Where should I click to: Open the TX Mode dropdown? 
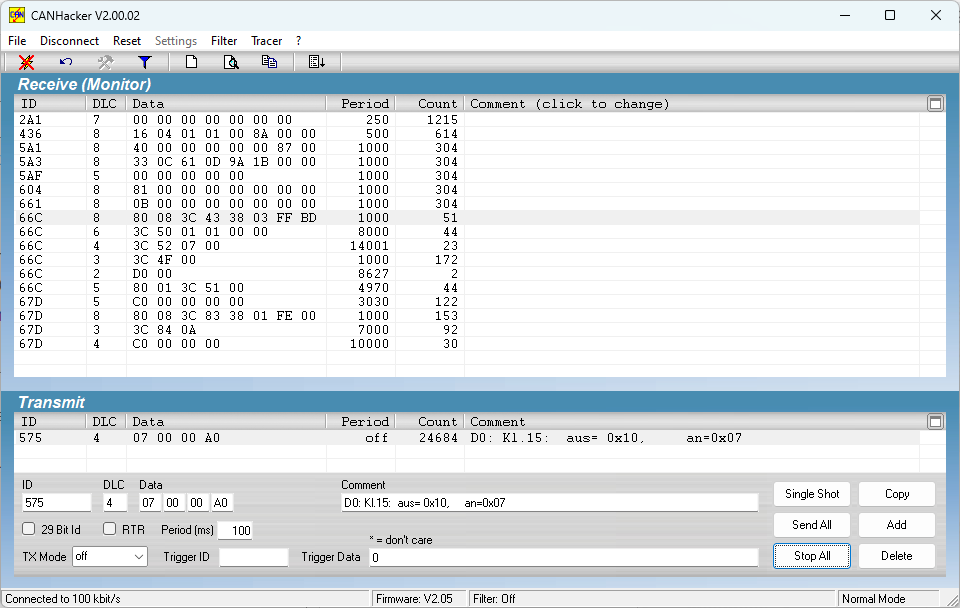pos(110,557)
